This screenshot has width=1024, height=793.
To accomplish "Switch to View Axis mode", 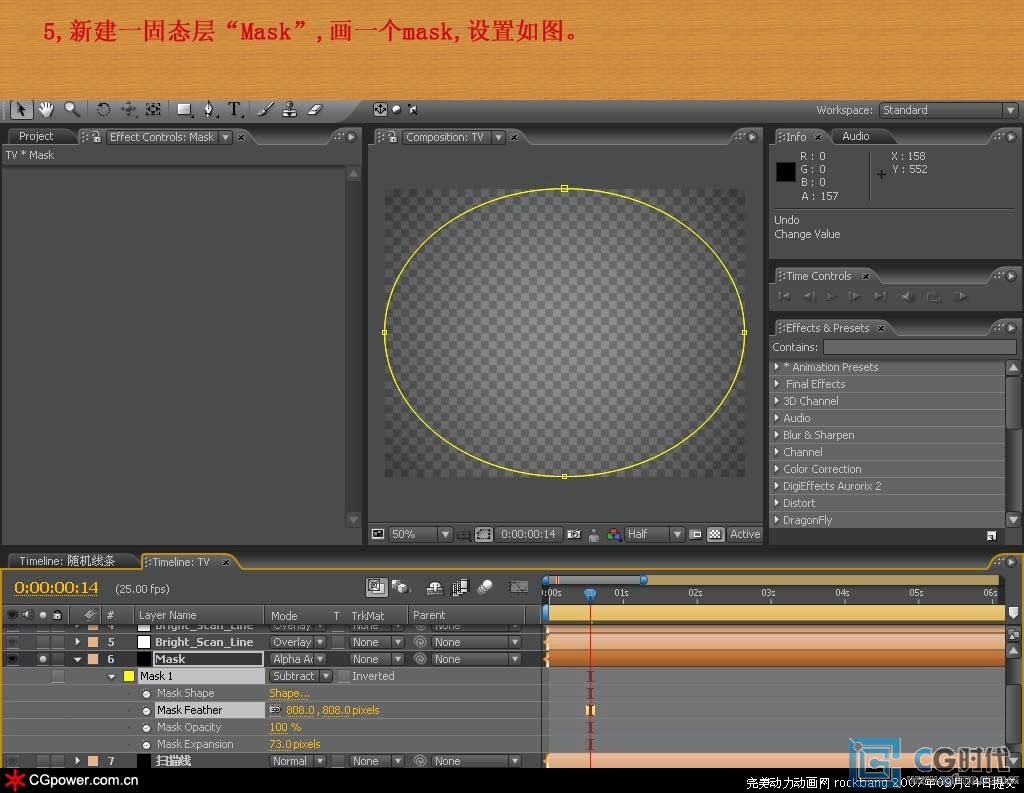I will (413, 110).
